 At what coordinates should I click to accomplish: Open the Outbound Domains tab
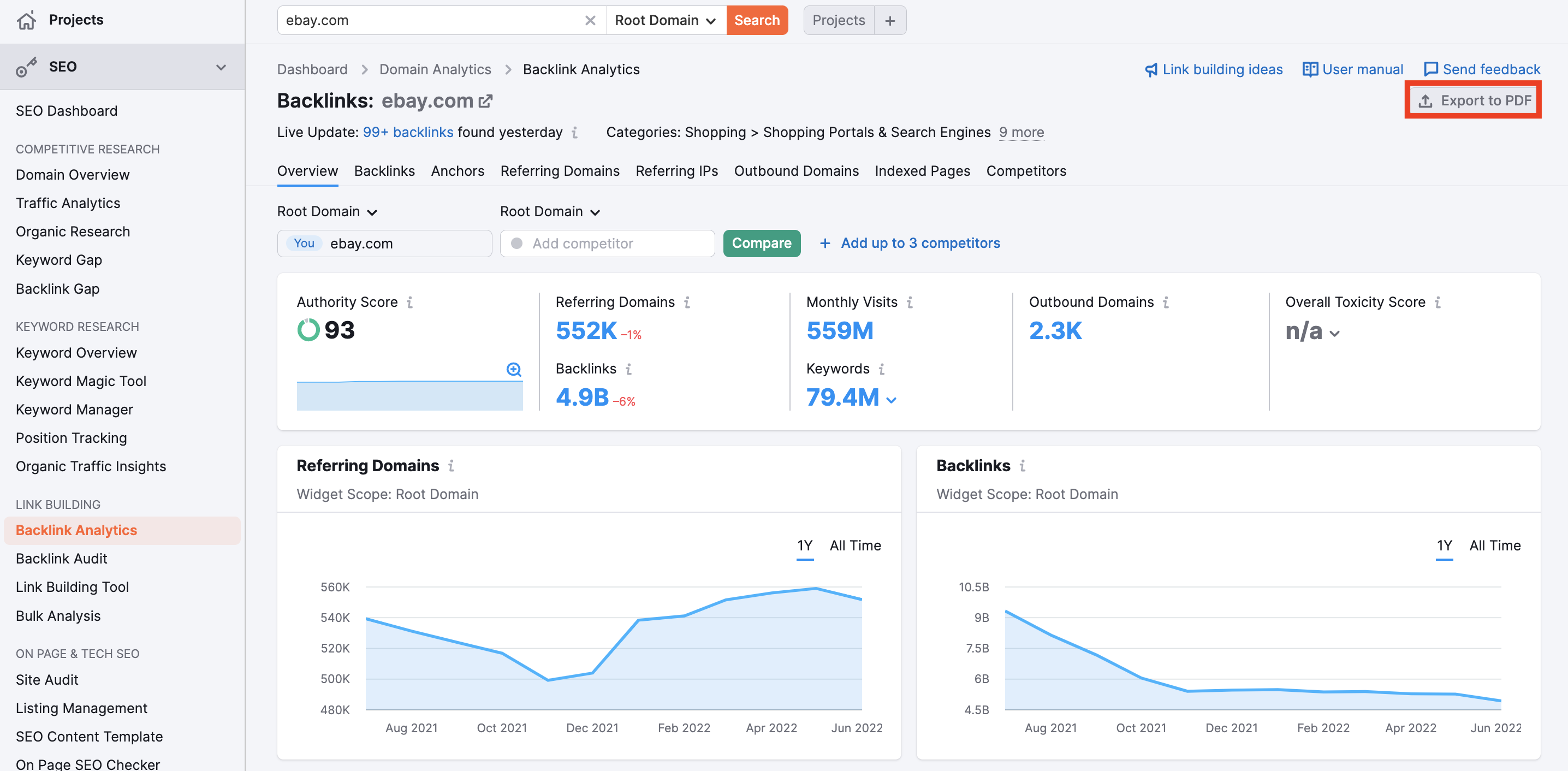(796, 172)
